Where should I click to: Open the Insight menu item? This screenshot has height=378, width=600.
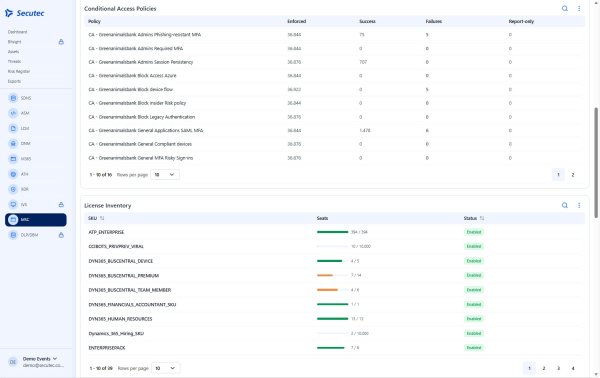pyautogui.click(x=15, y=42)
